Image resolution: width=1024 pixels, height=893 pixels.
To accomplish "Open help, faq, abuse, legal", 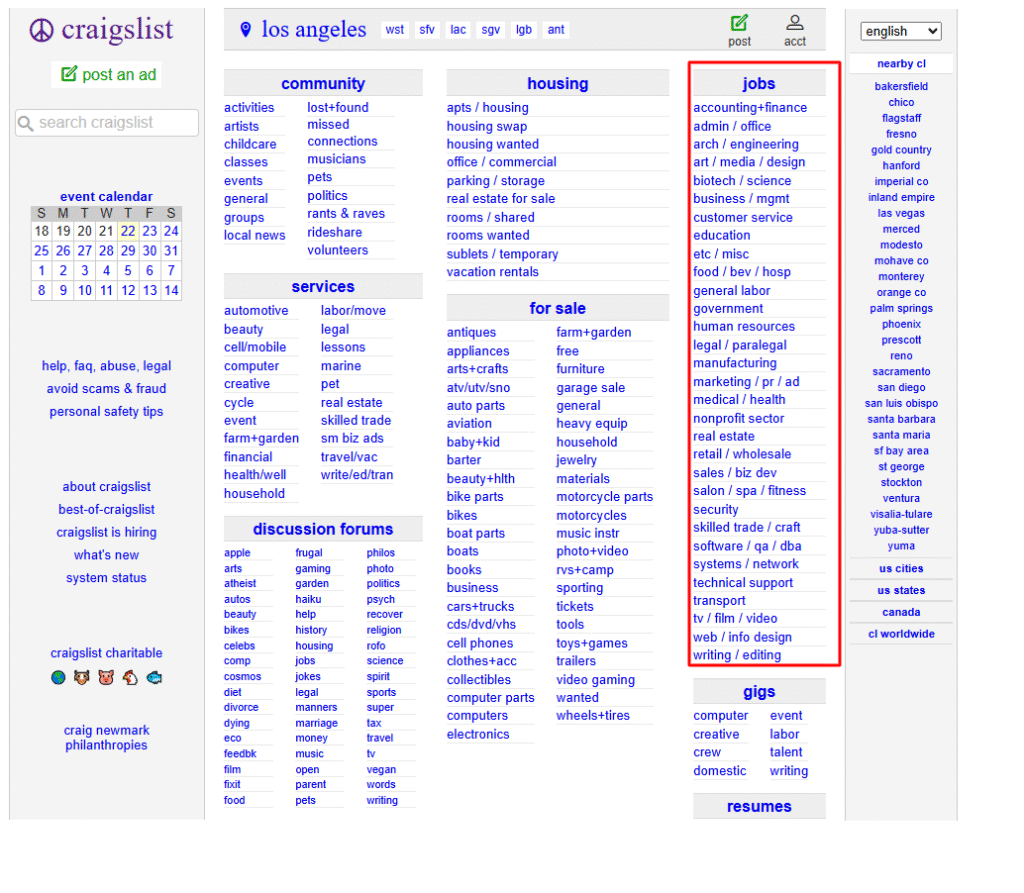I will point(106,366).
